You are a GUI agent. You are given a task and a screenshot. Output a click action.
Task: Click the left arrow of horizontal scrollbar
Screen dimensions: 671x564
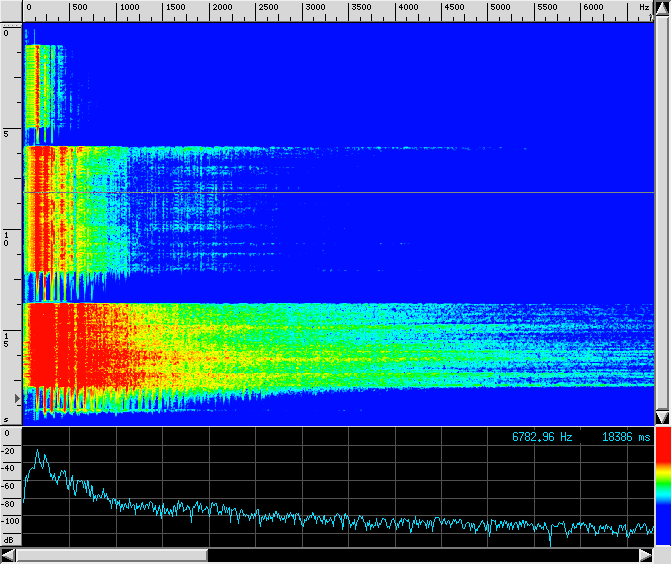[8, 555]
